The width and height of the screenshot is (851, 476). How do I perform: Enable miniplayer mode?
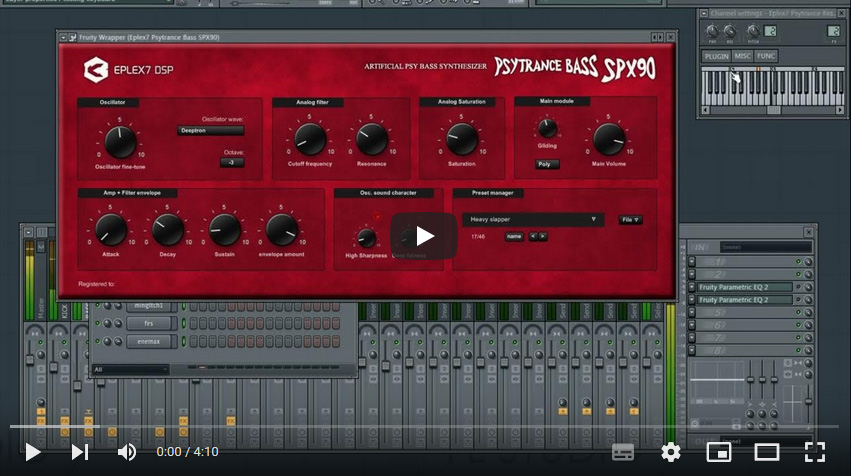coord(719,452)
